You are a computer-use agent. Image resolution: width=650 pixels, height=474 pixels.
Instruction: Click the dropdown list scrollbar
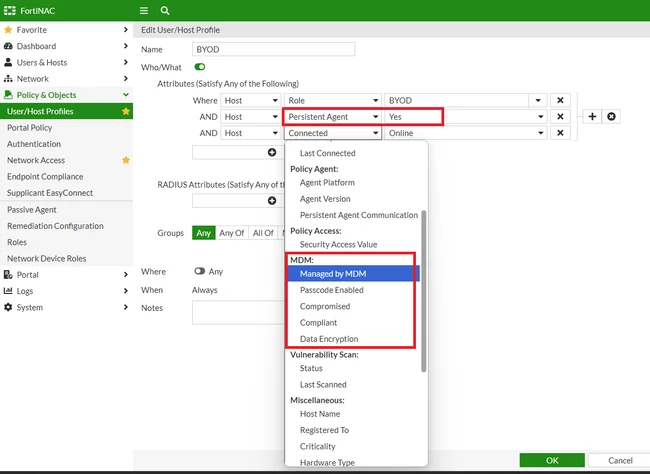pos(424,291)
